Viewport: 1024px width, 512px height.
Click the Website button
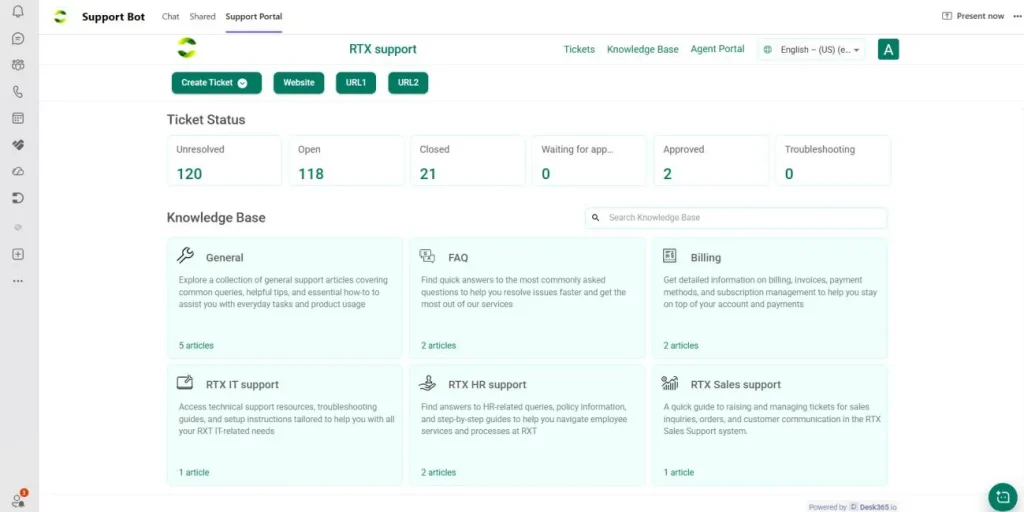[x=299, y=83]
